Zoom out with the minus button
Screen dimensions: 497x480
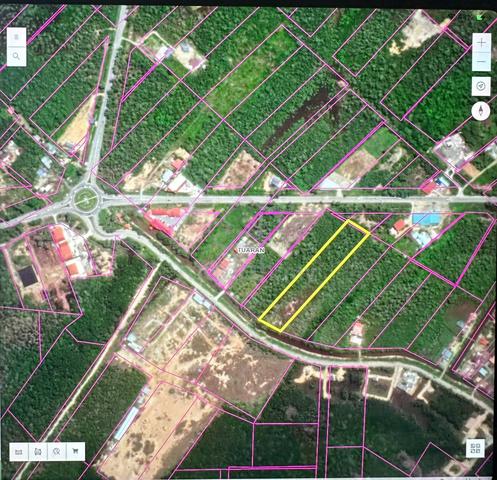(x=481, y=62)
